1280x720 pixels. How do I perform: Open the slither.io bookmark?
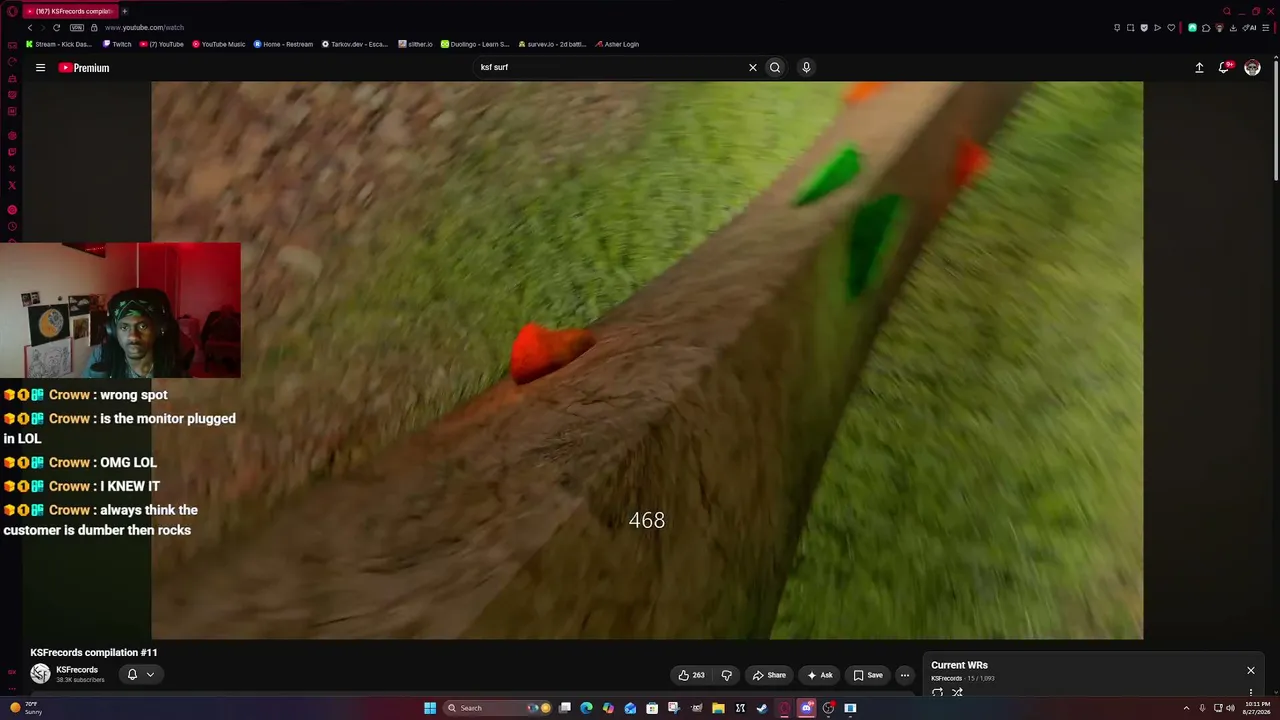415,44
